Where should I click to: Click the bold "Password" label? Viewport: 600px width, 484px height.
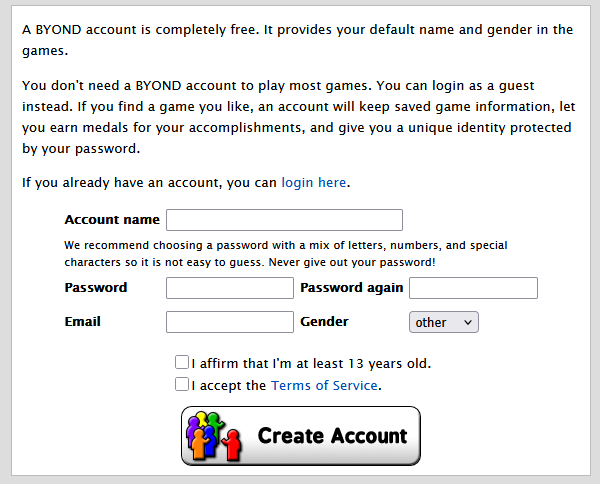pyautogui.click(x=96, y=288)
